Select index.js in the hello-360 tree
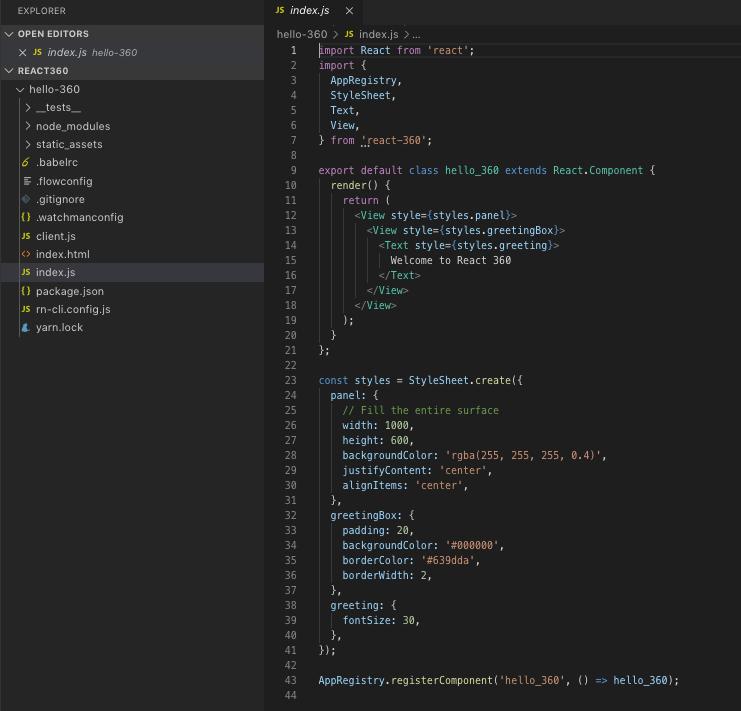 tap(132, 273)
